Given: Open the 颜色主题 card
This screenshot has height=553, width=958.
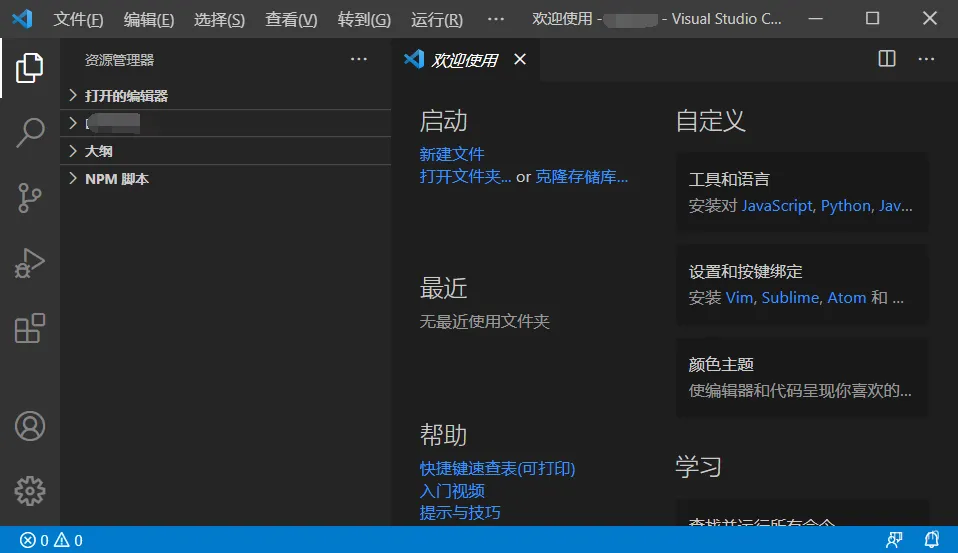Looking at the screenshot, I should pyautogui.click(x=802, y=378).
